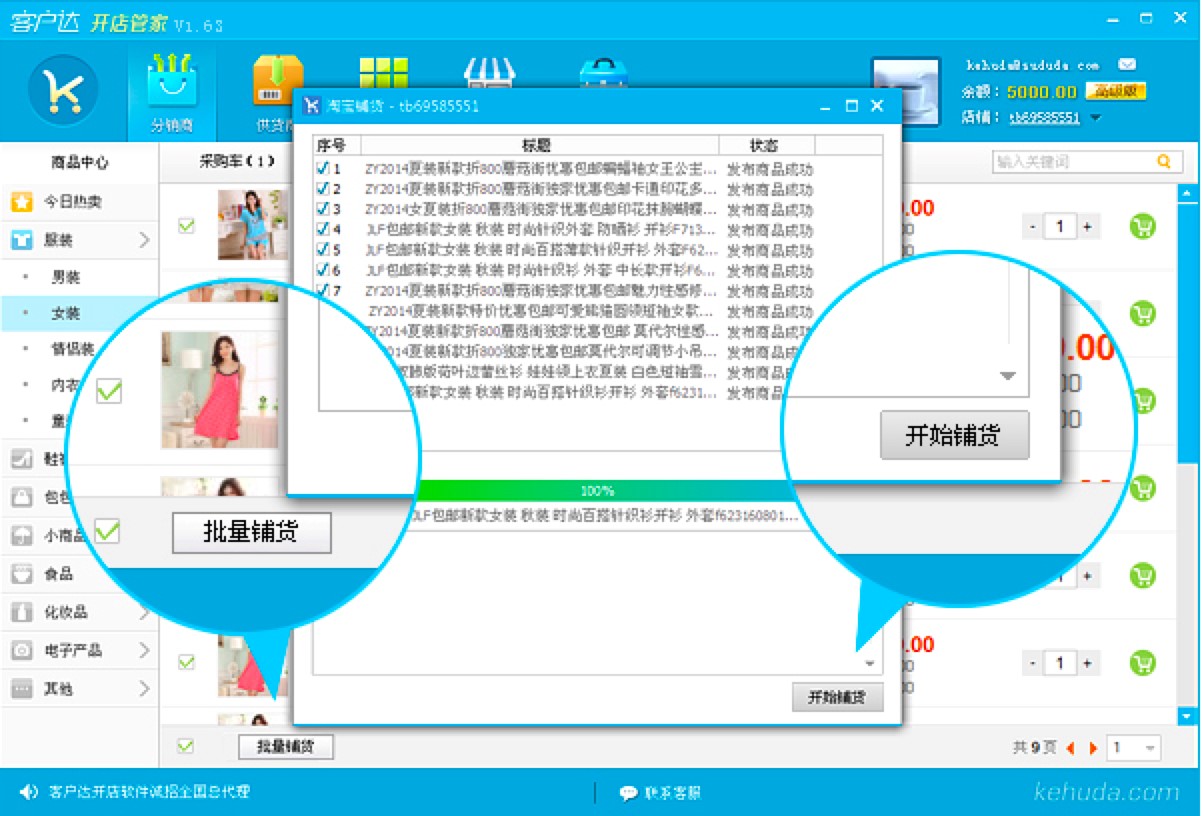This screenshot has width=1202, height=816.
Task: Click the shop awning toolbar icon
Action: pos(490,71)
